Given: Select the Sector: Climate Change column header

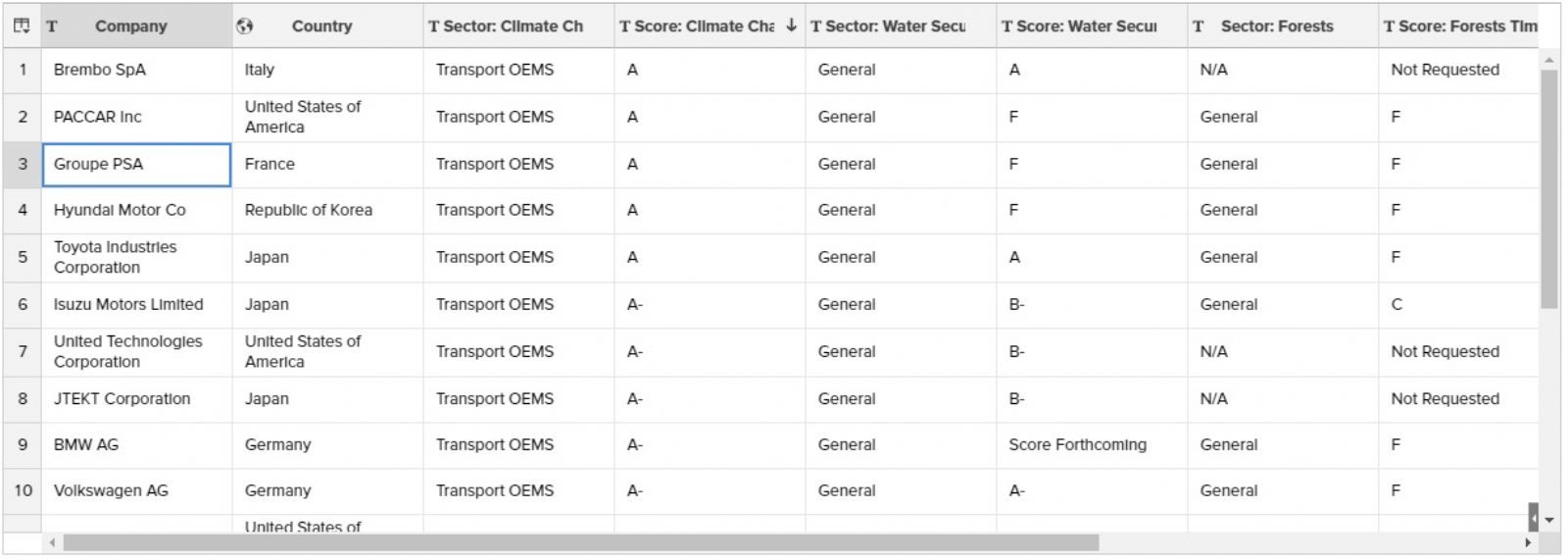Looking at the screenshot, I should coord(518,26).
